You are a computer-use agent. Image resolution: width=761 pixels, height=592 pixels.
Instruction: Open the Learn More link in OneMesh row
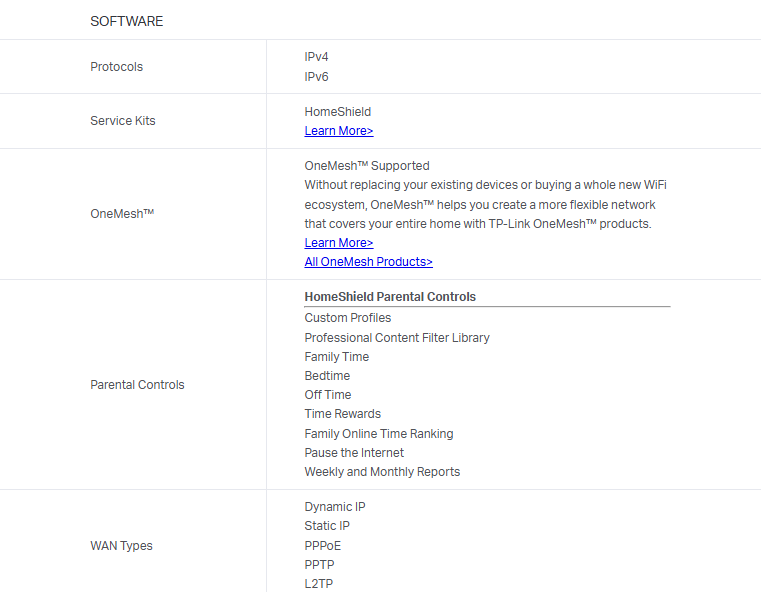pyautogui.click(x=339, y=243)
